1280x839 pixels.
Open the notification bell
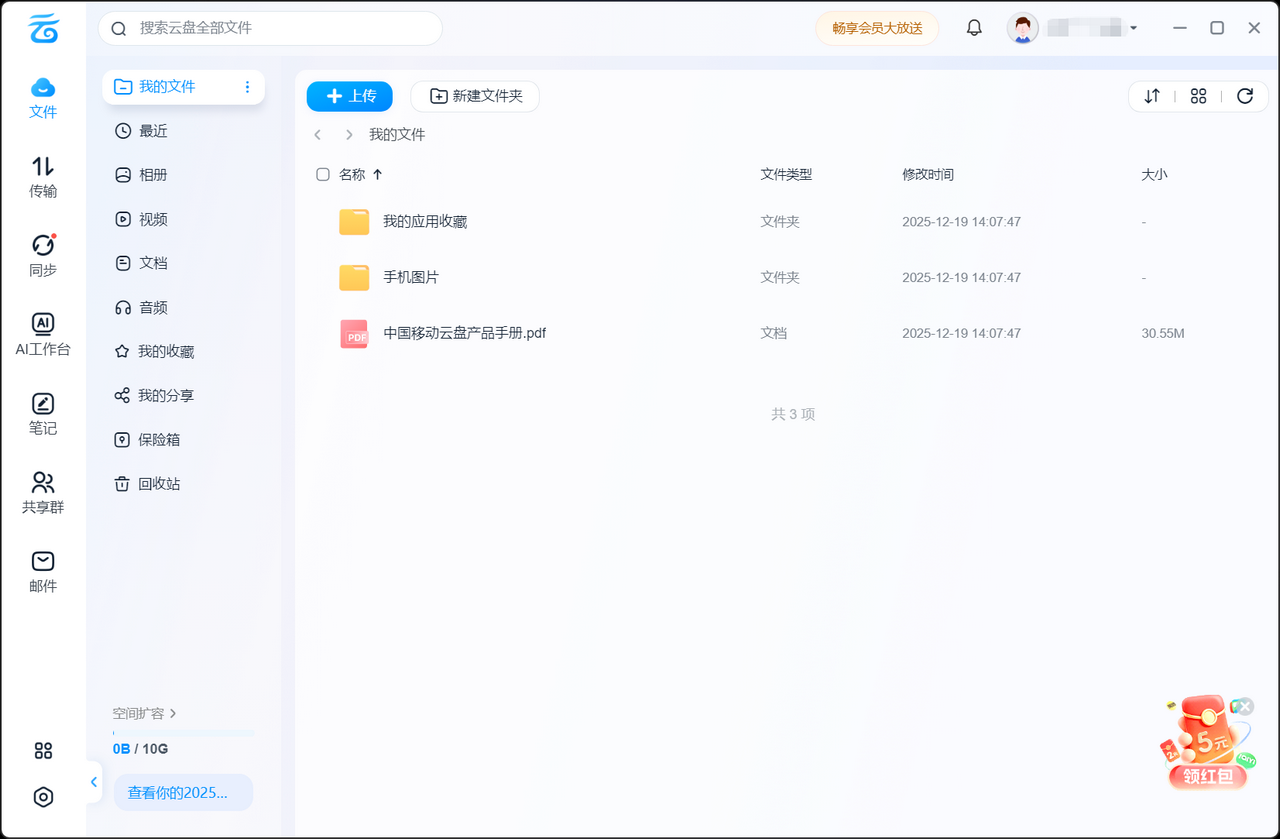coord(974,27)
